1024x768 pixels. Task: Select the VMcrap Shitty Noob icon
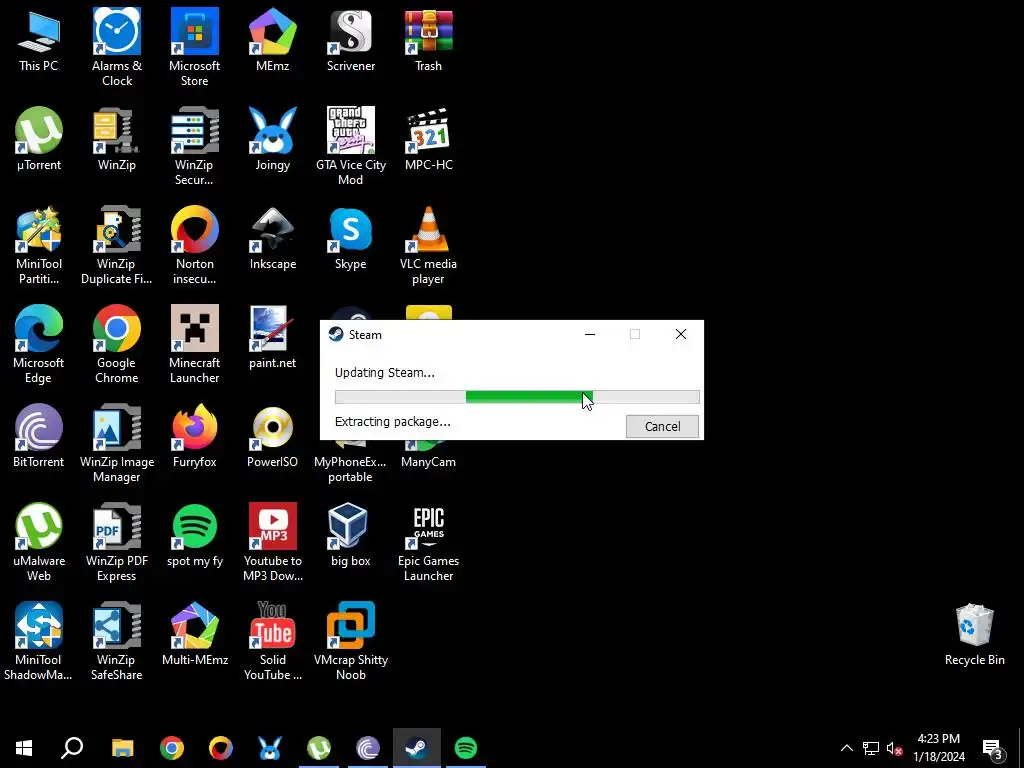point(351,641)
